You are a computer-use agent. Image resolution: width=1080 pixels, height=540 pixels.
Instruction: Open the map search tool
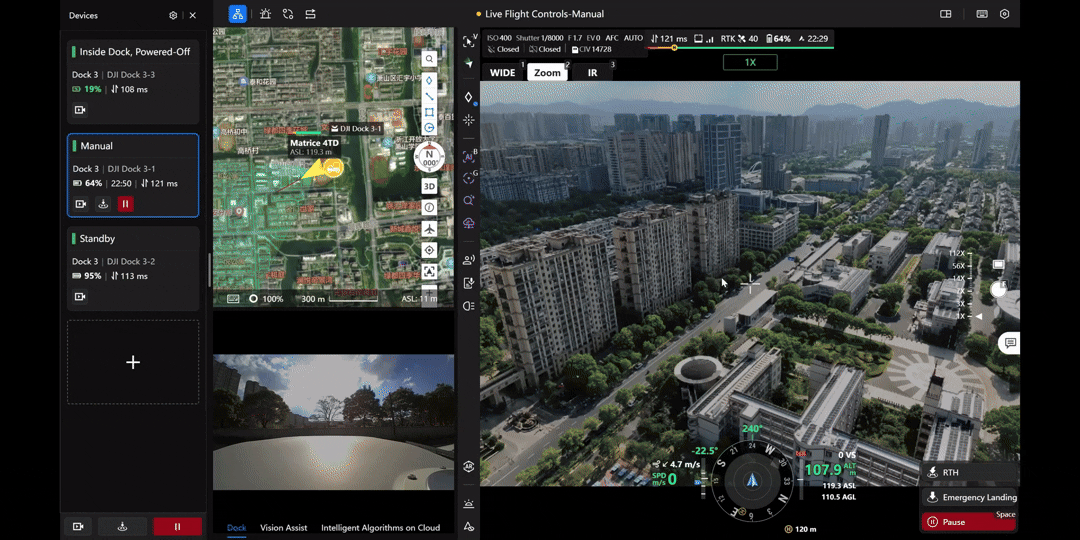point(429,59)
